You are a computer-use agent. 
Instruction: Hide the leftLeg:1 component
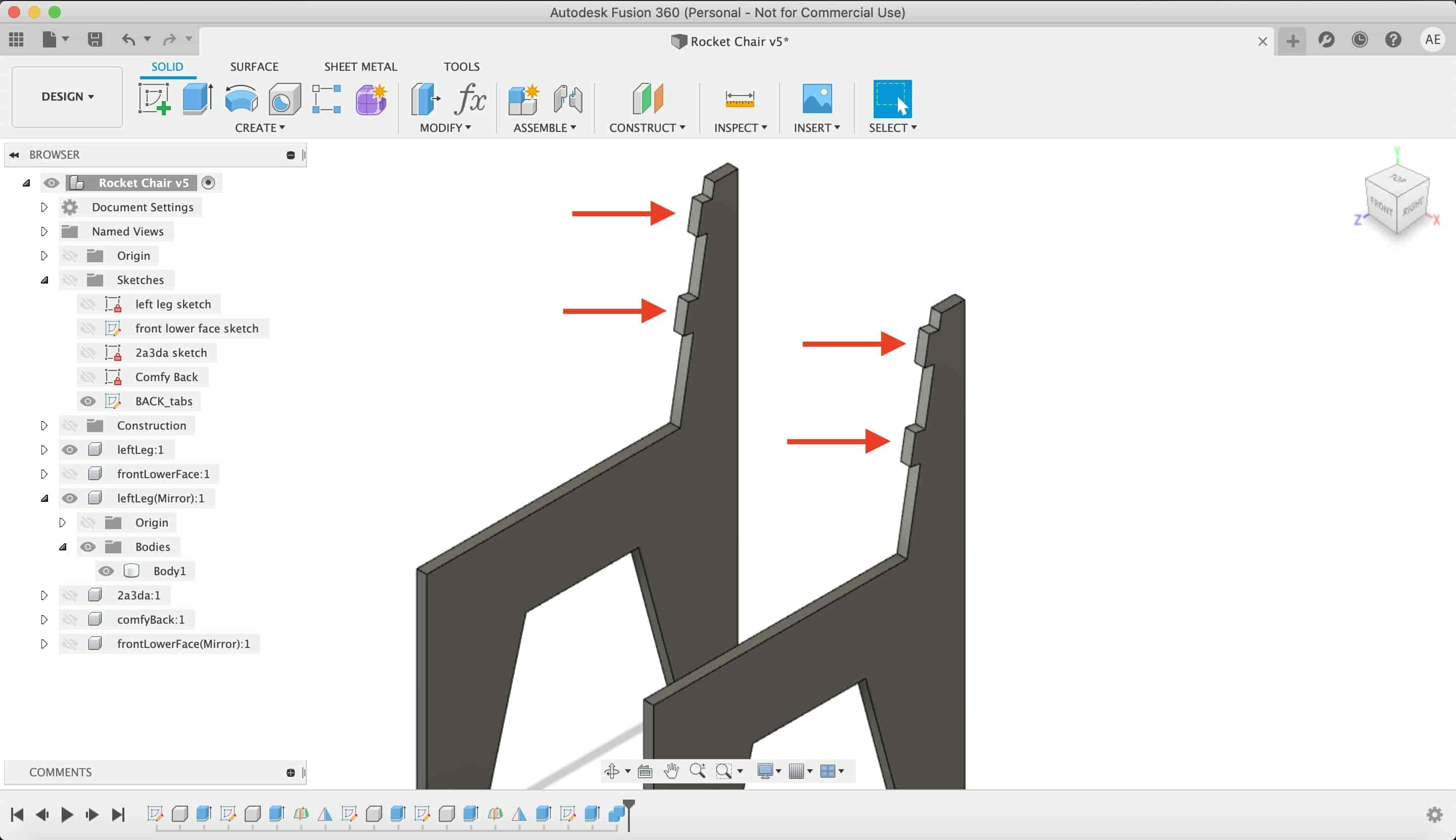click(70, 449)
